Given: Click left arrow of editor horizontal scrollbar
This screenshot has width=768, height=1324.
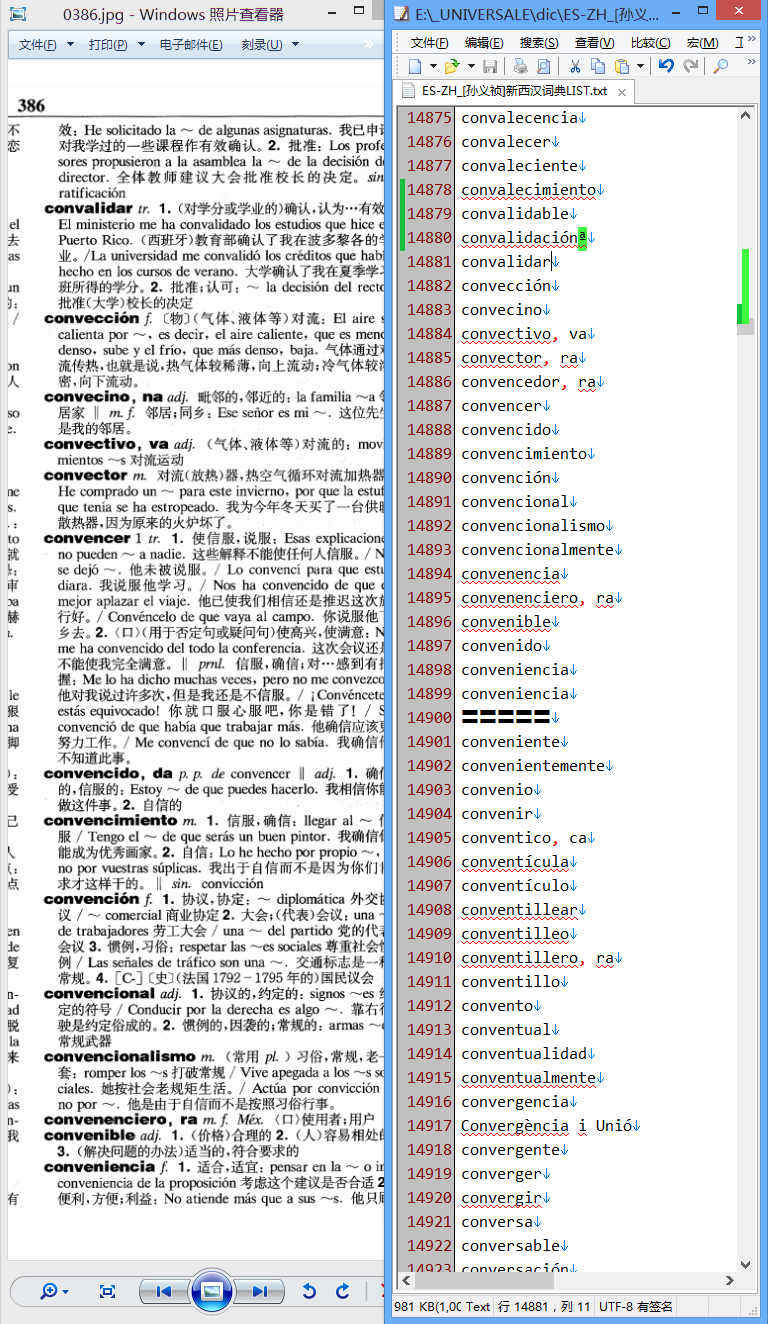Looking at the screenshot, I should (x=406, y=1279).
